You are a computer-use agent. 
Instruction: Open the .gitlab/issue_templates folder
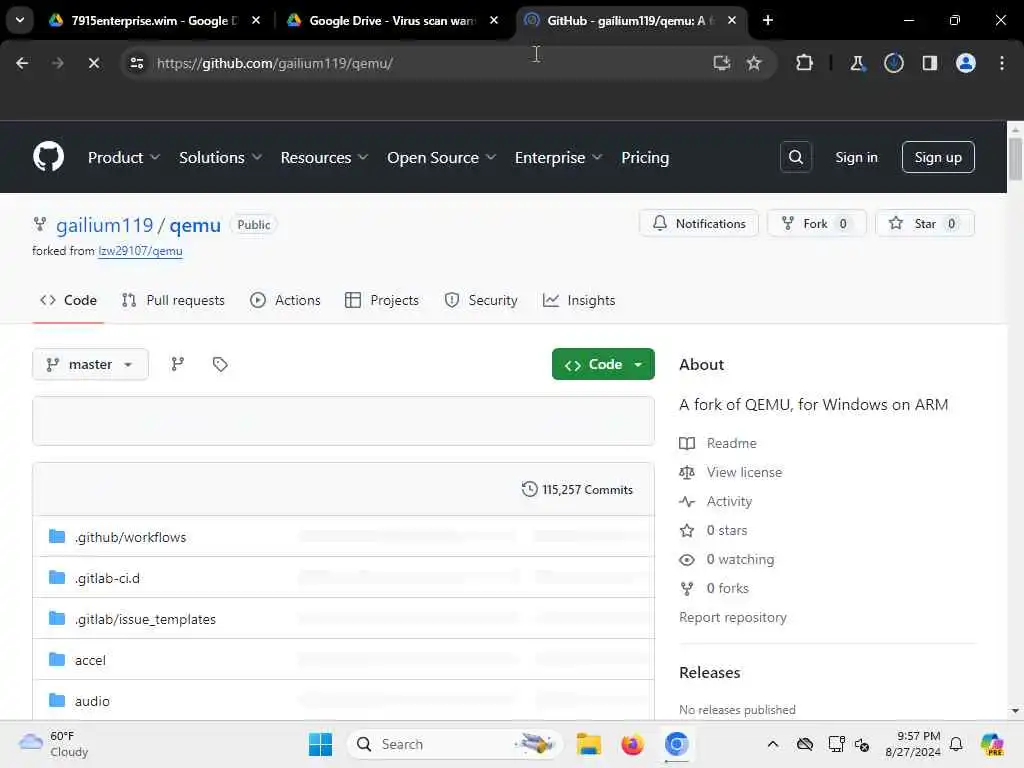pyautogui.click(x=145, y=619)
